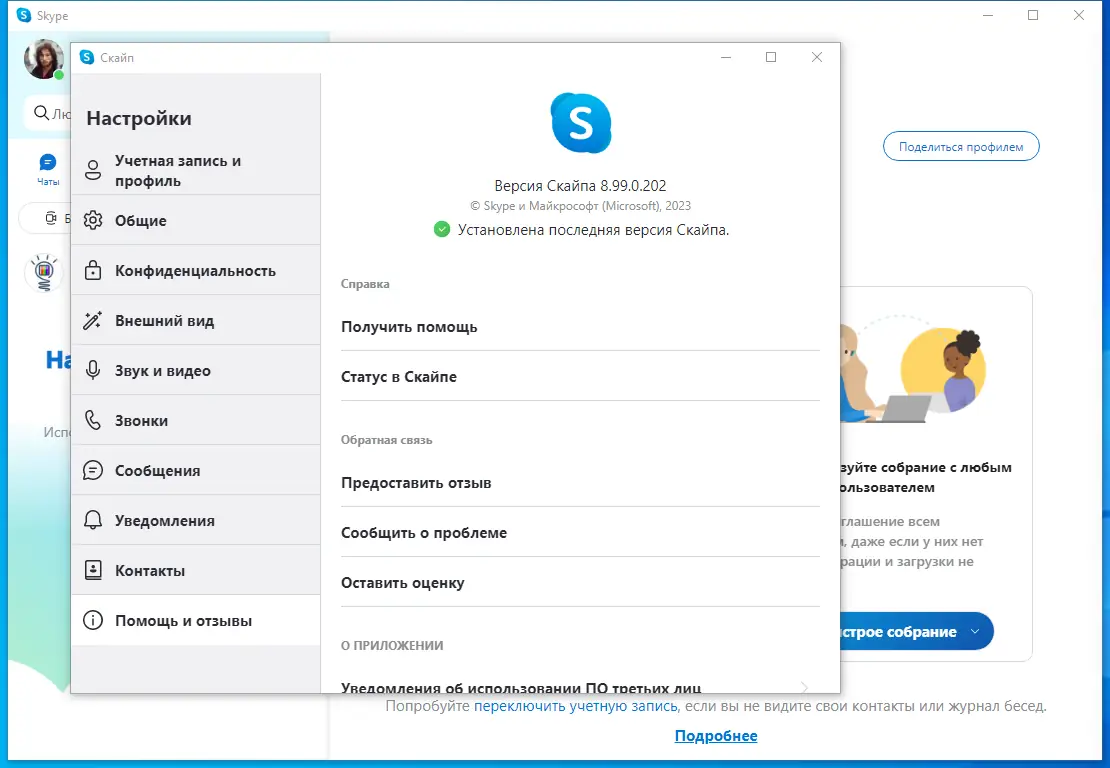Open Уведомления via the bell icon
The image size is (1110, 768).
click(x=94, y=520)
